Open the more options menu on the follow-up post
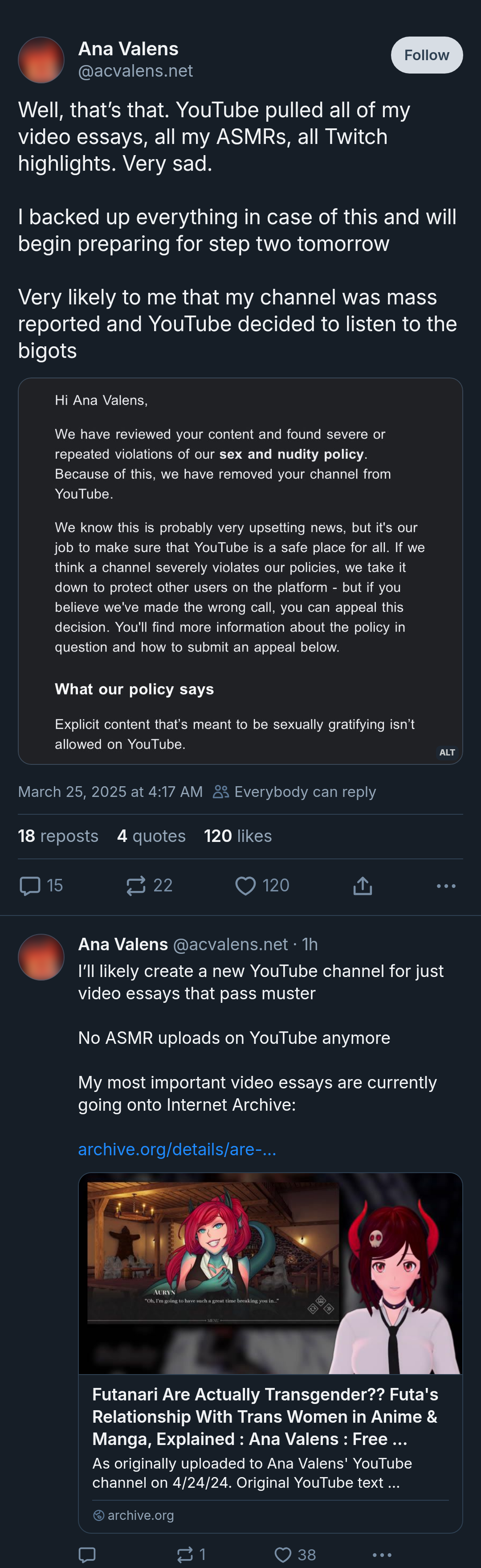 [x=382, y=1555]
